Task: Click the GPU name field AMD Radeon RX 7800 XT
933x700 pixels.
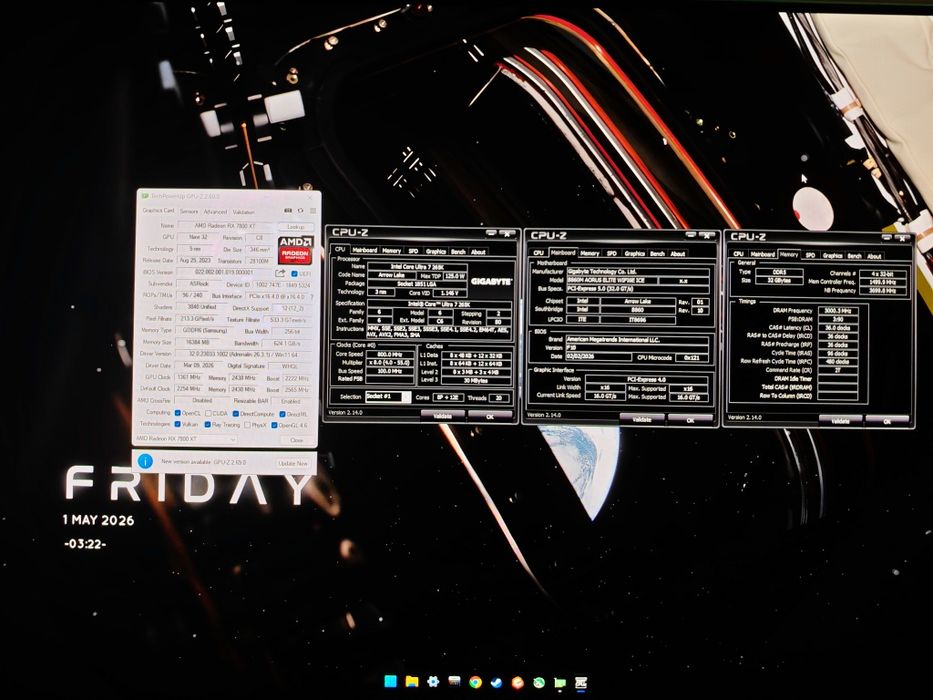Action: (225, 226)
